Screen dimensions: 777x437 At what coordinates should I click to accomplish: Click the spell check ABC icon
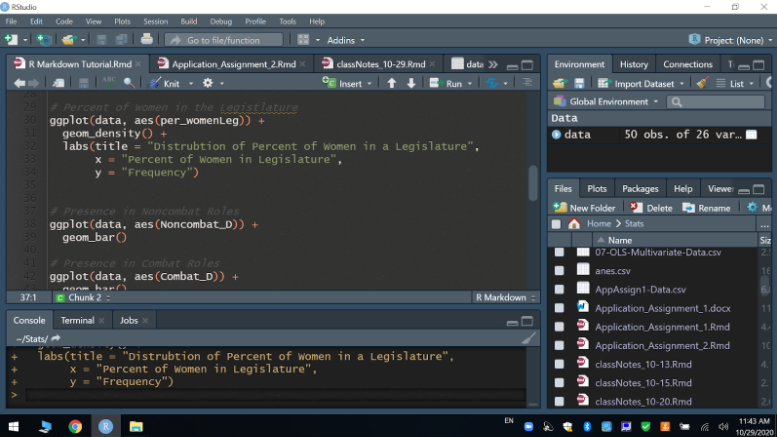pyautogui.click(x=109, y=82)
